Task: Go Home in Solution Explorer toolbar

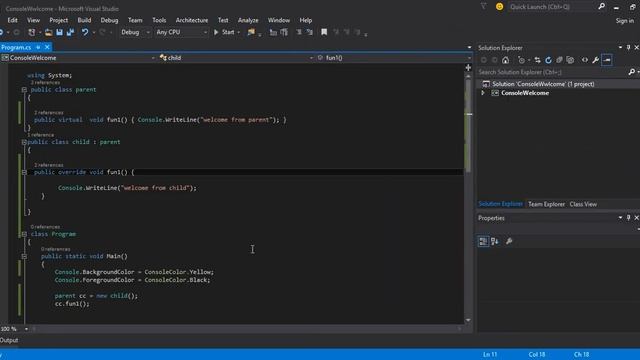Action: point(506,60)
